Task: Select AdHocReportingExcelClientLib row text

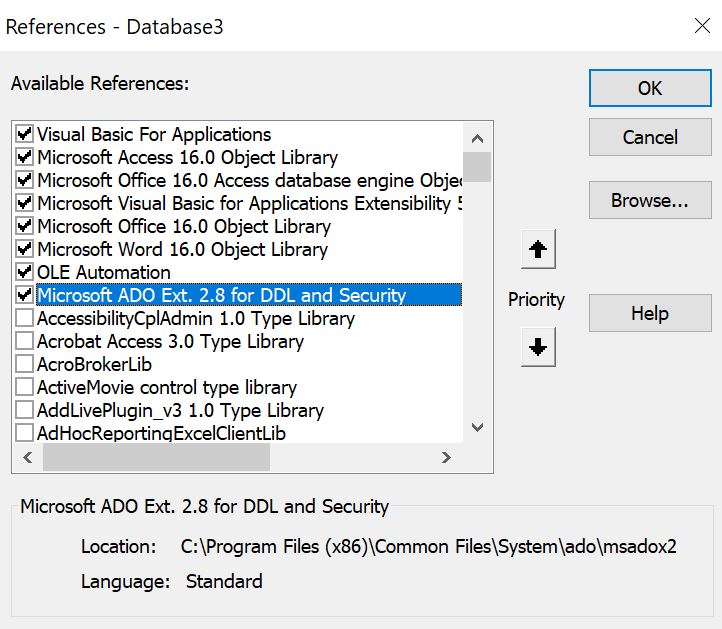Action: pos(161,434)
